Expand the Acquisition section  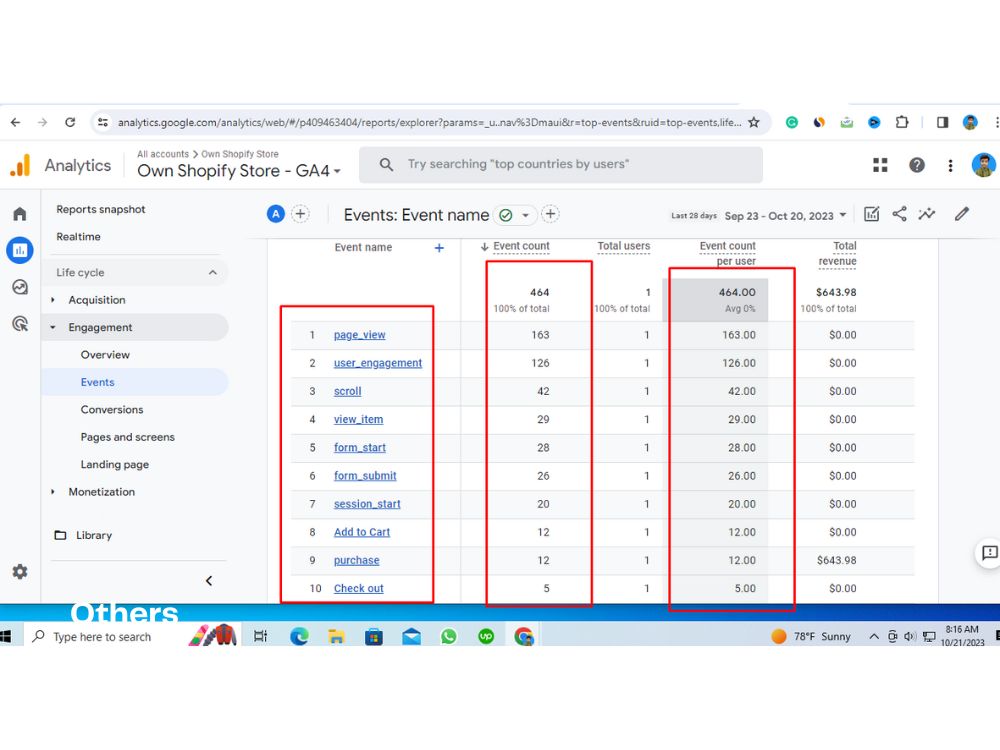[x=53, y=300]
